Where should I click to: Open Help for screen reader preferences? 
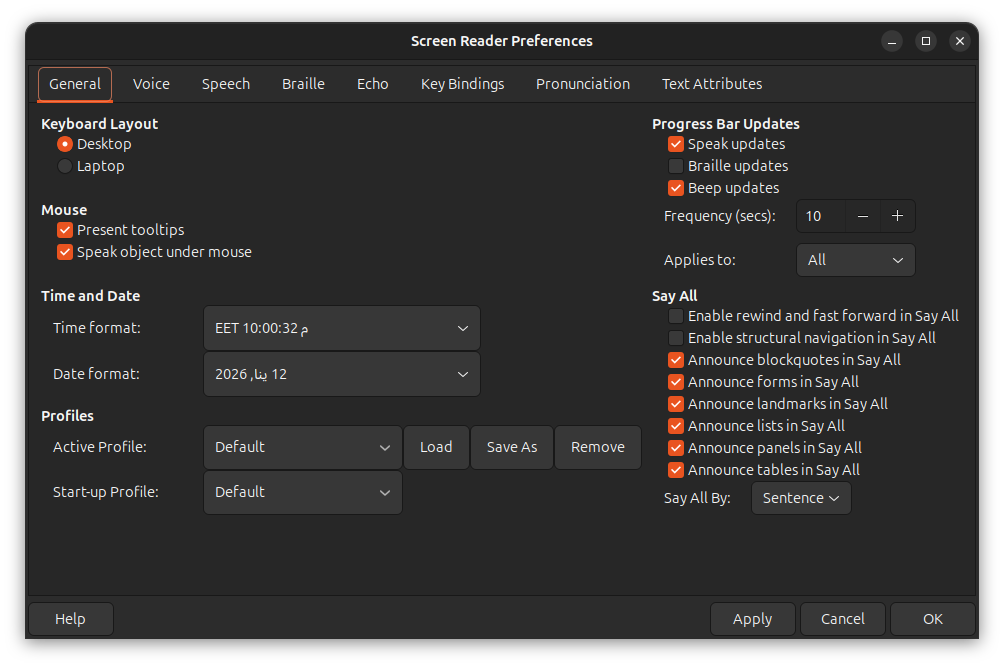click(70, 619)
